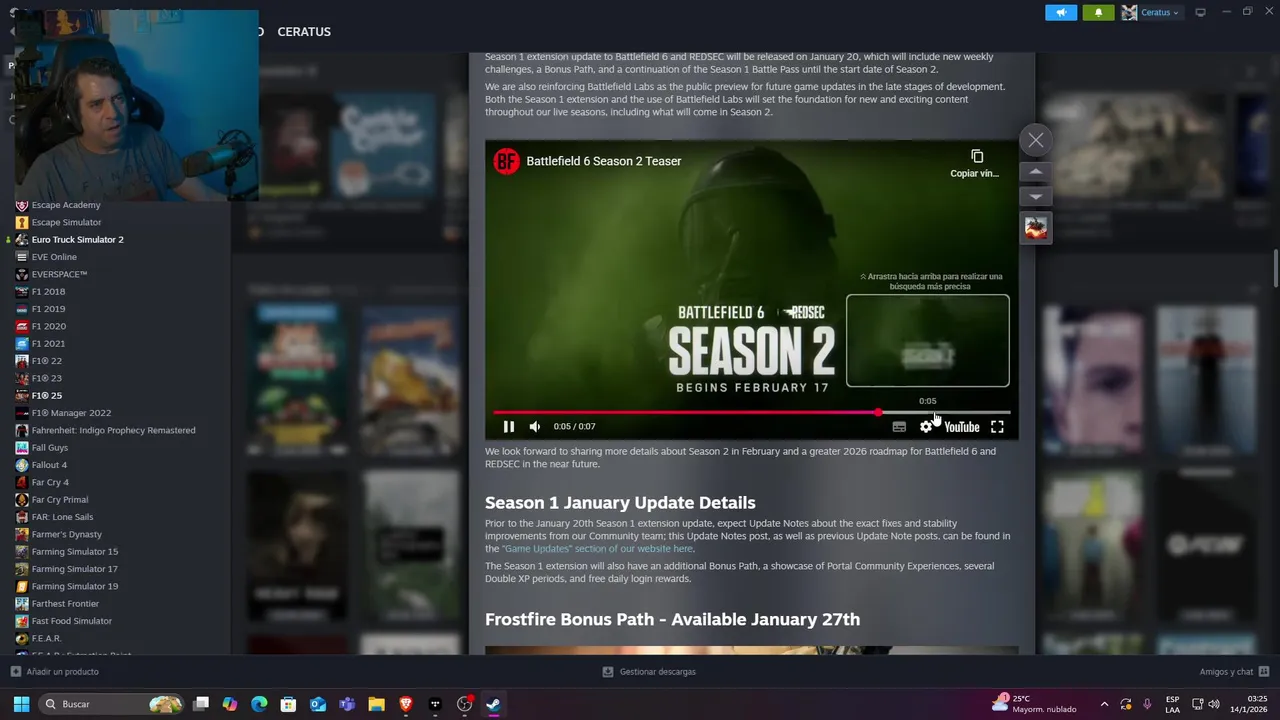Open Gestionar descargas

pos(648,672)
